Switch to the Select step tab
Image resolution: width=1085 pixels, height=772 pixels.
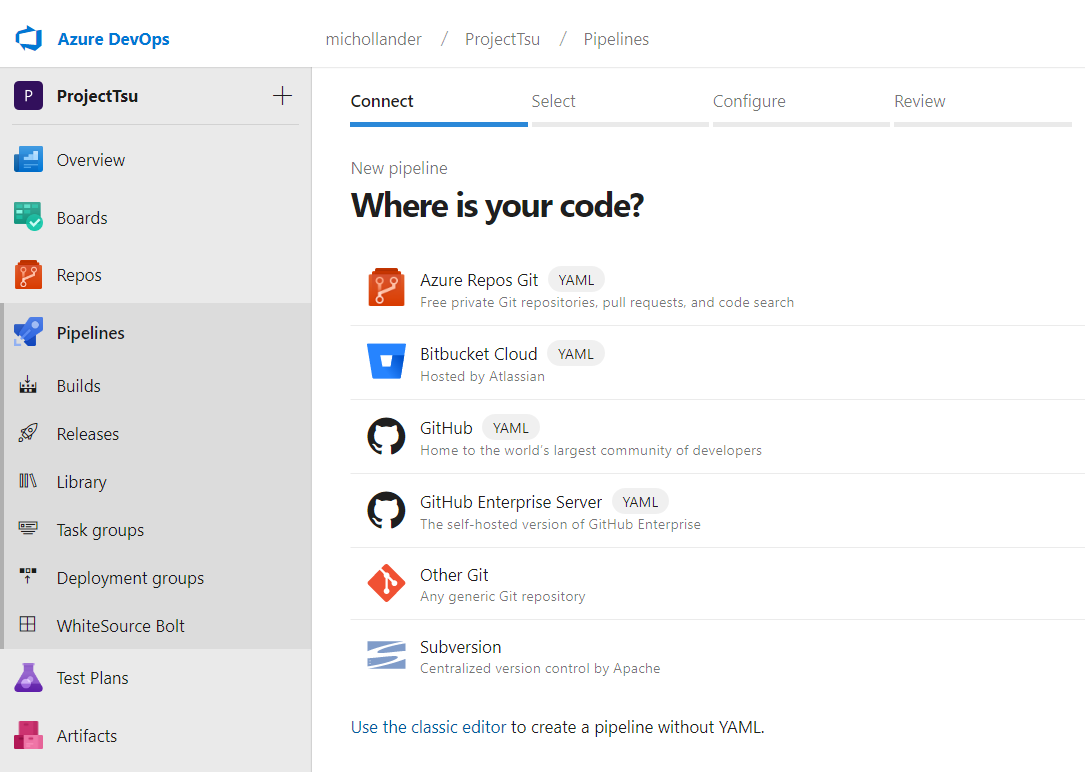pos(553,101)
